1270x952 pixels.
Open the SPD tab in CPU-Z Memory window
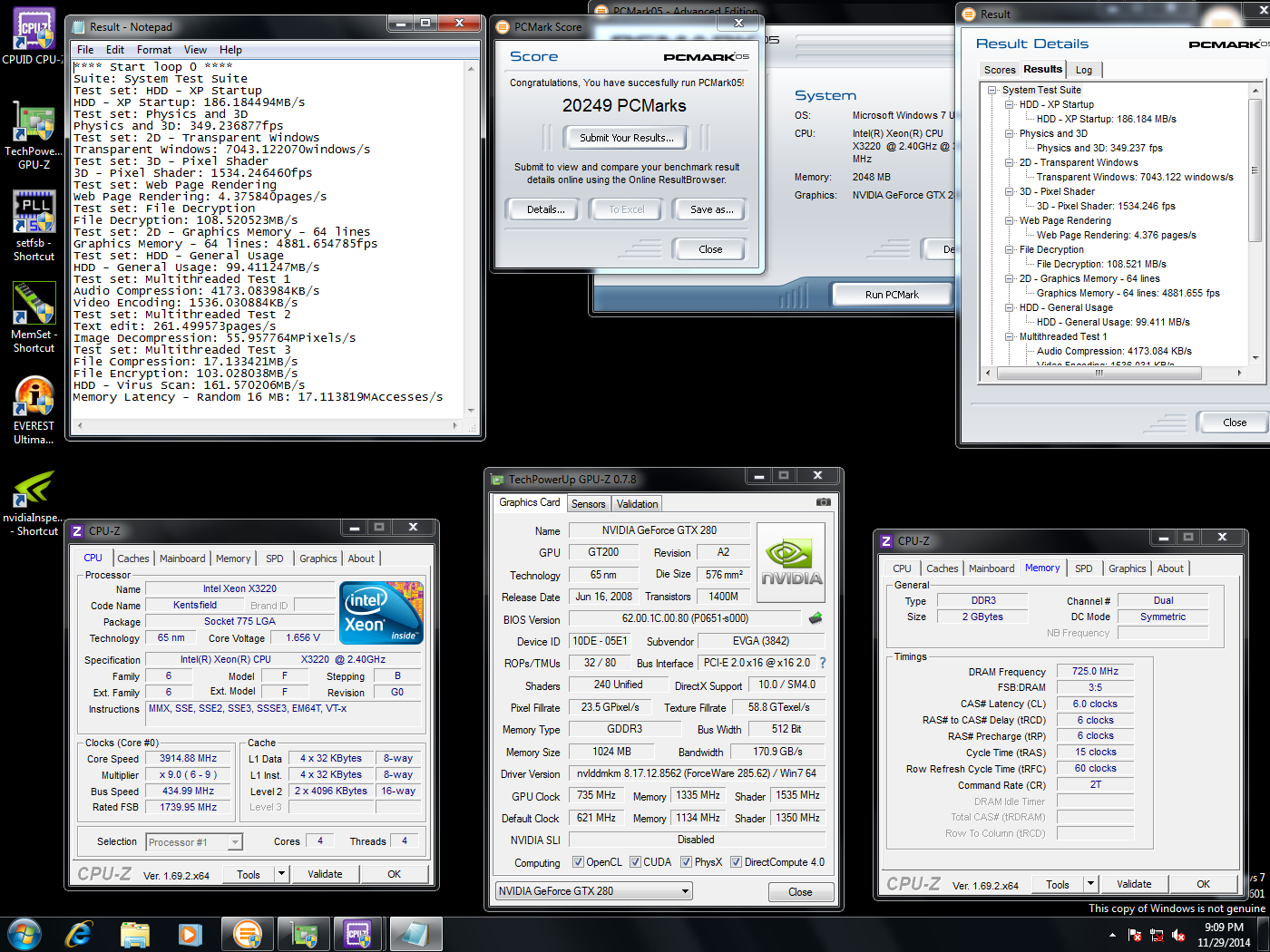1083,568
